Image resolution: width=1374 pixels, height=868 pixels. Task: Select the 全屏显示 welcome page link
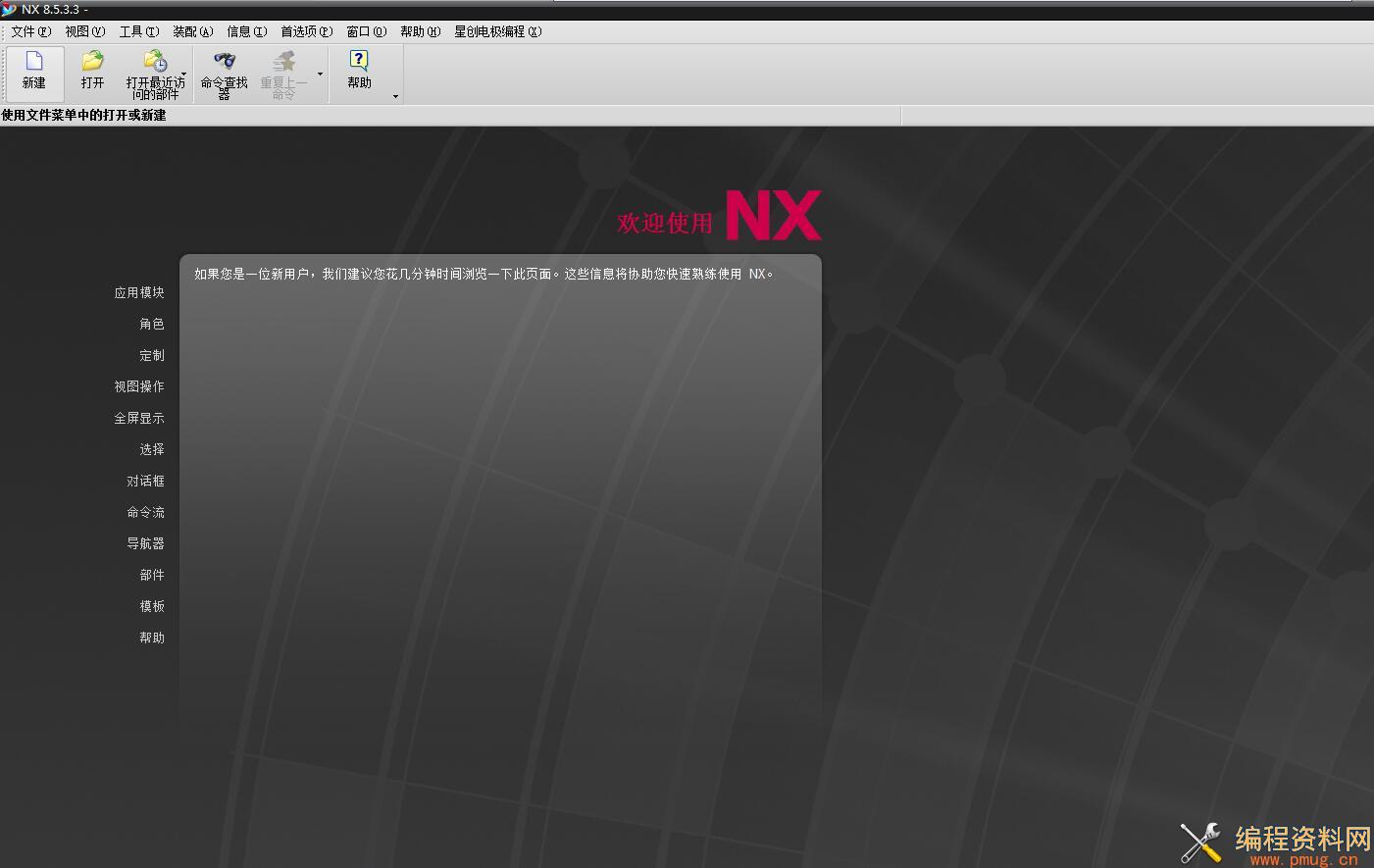click(139, 418)
